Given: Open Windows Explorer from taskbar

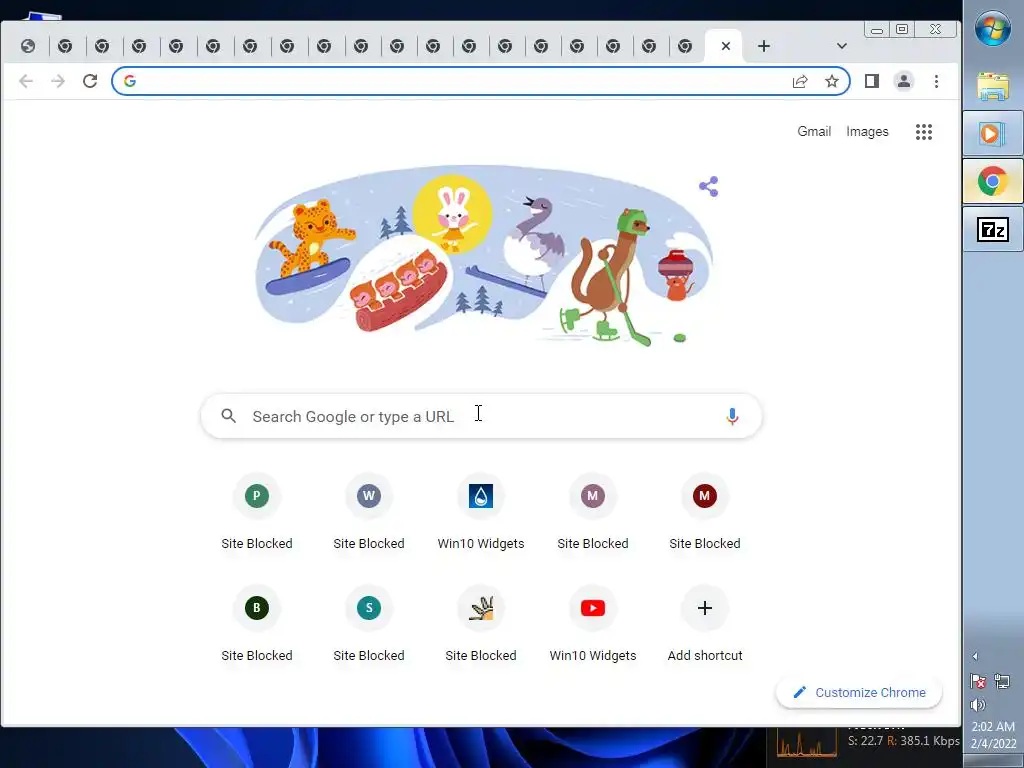Looking at the screenshot, I should tap(993, 86).
